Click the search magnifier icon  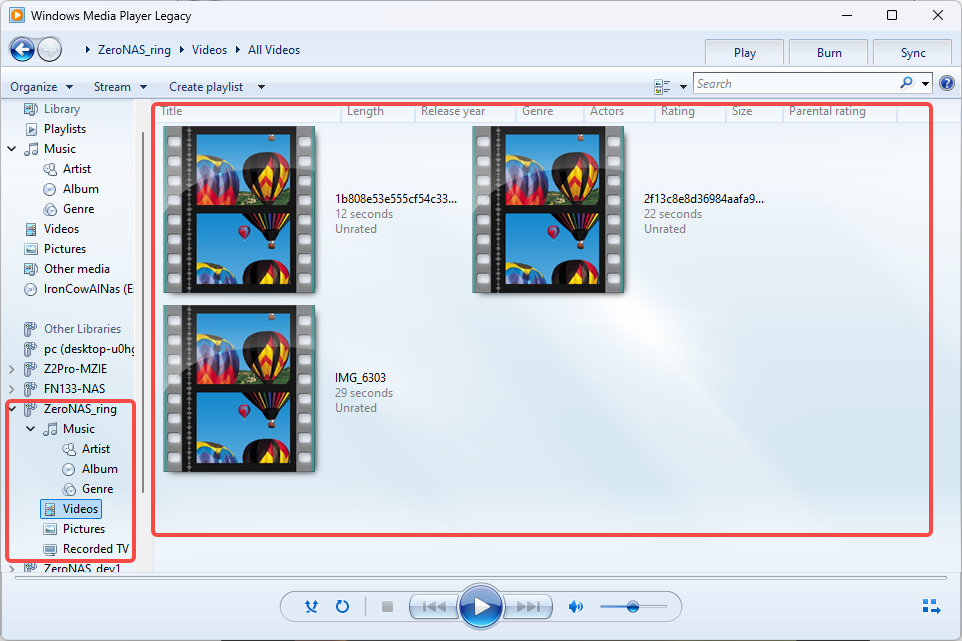tap(906, 83)
